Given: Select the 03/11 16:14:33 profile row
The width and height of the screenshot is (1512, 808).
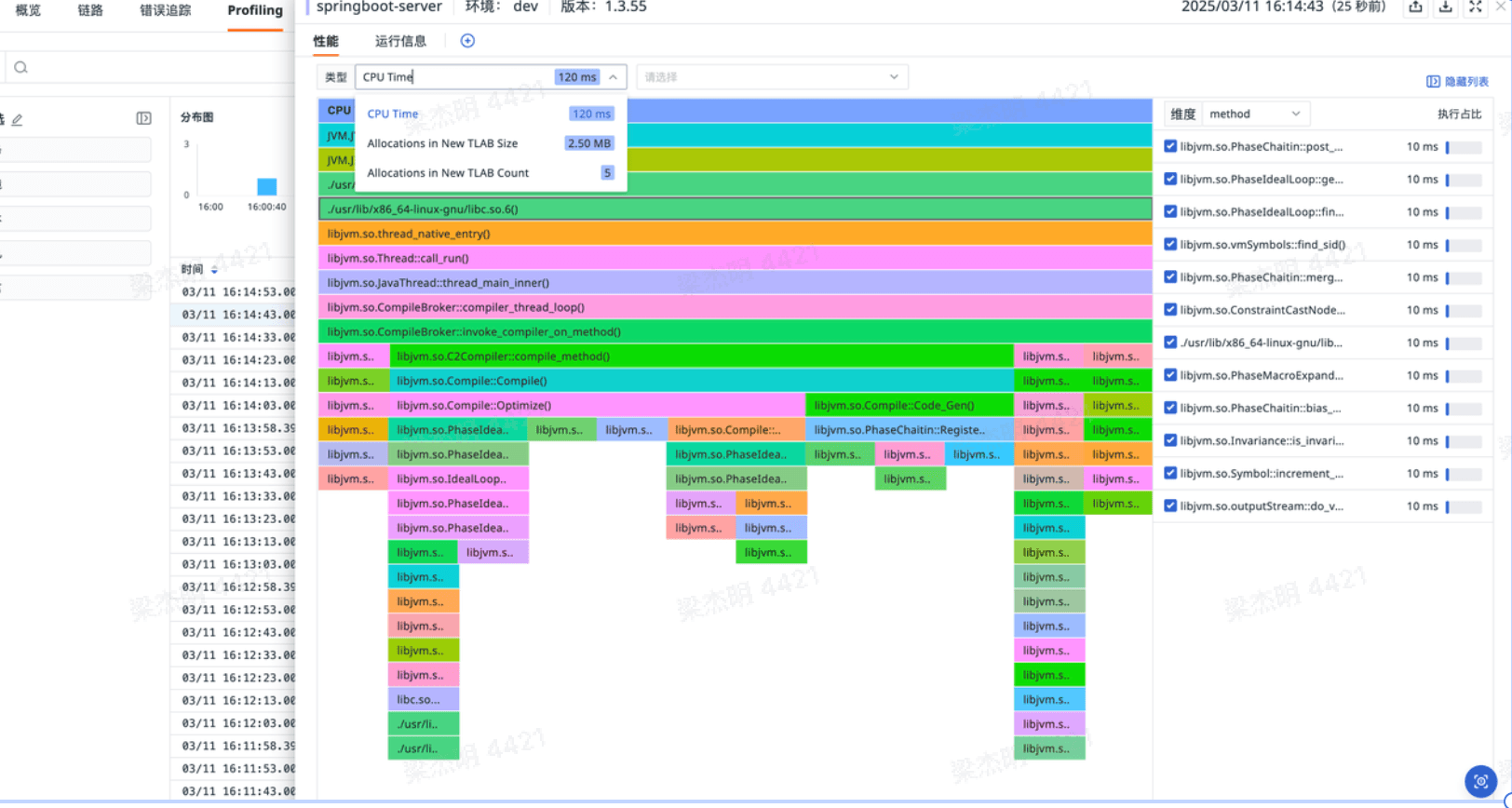Looking at the screenshot, I should (x=237, y=337).
